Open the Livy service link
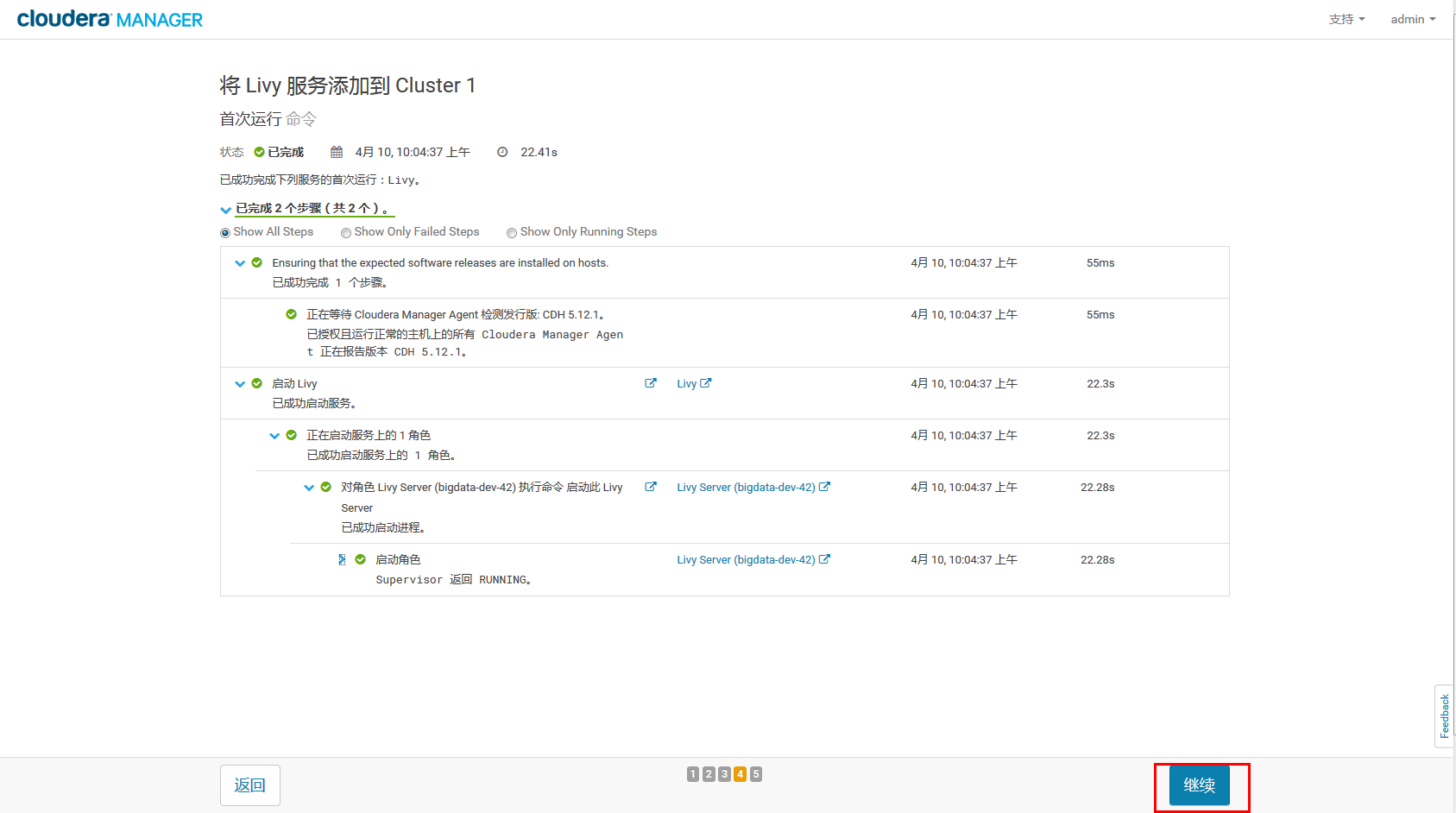Viewport: 1456px width, 813px height. tap(694, 383)
